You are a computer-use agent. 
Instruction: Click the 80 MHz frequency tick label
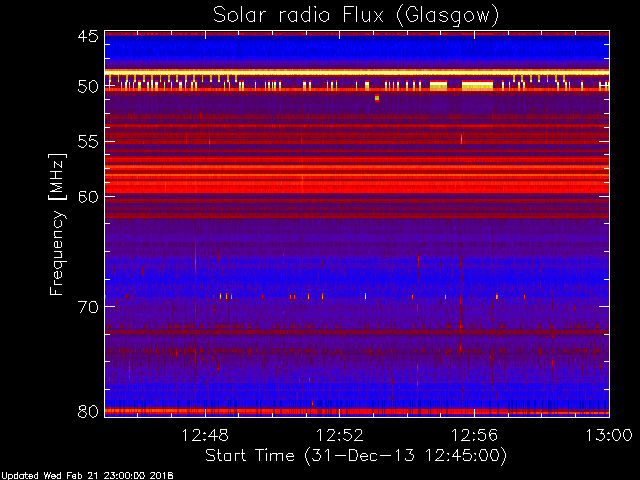pyautogui.click(x=87, y=410)
